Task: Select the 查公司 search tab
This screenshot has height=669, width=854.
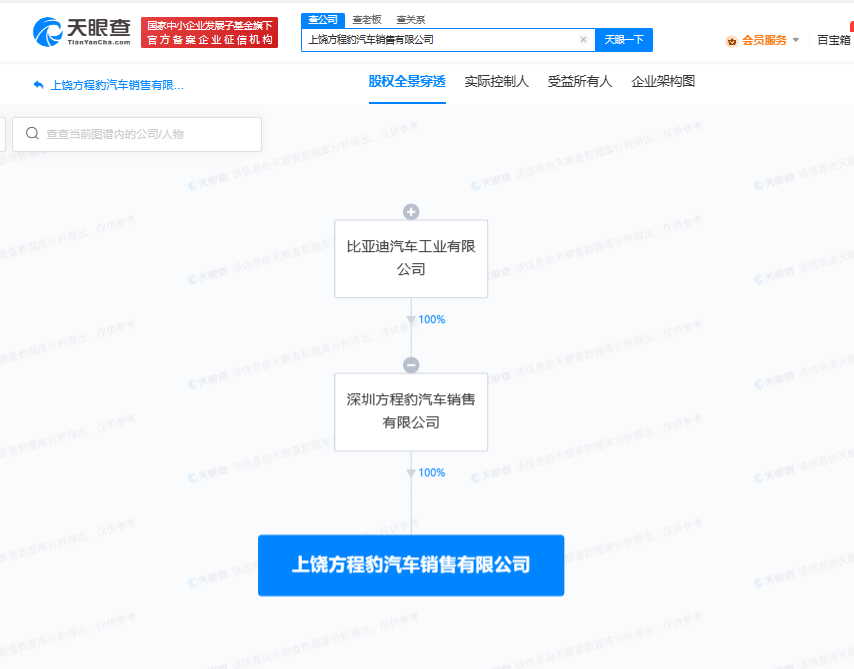Action: pos(323,20)
